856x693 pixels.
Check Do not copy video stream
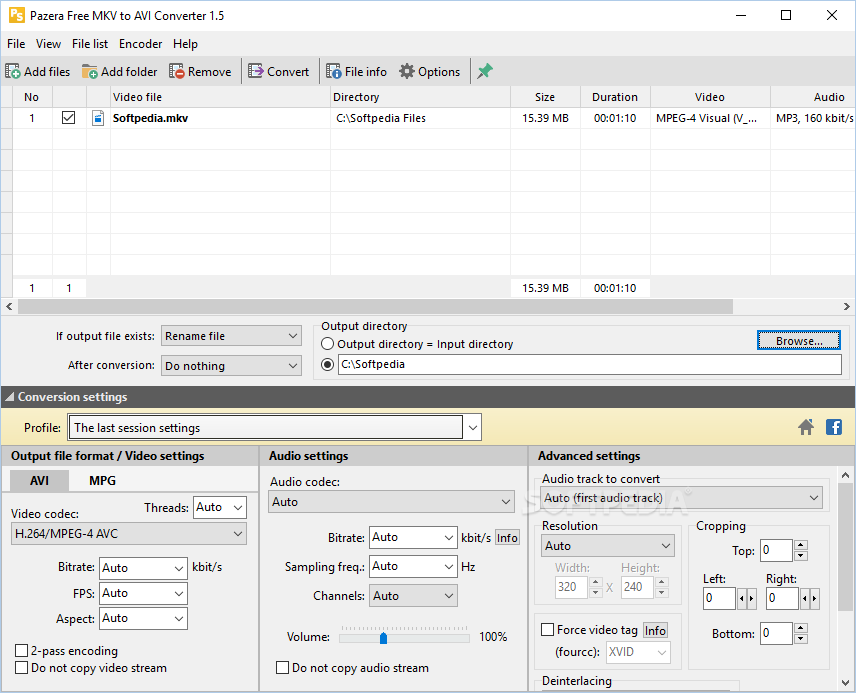(21, 667)
